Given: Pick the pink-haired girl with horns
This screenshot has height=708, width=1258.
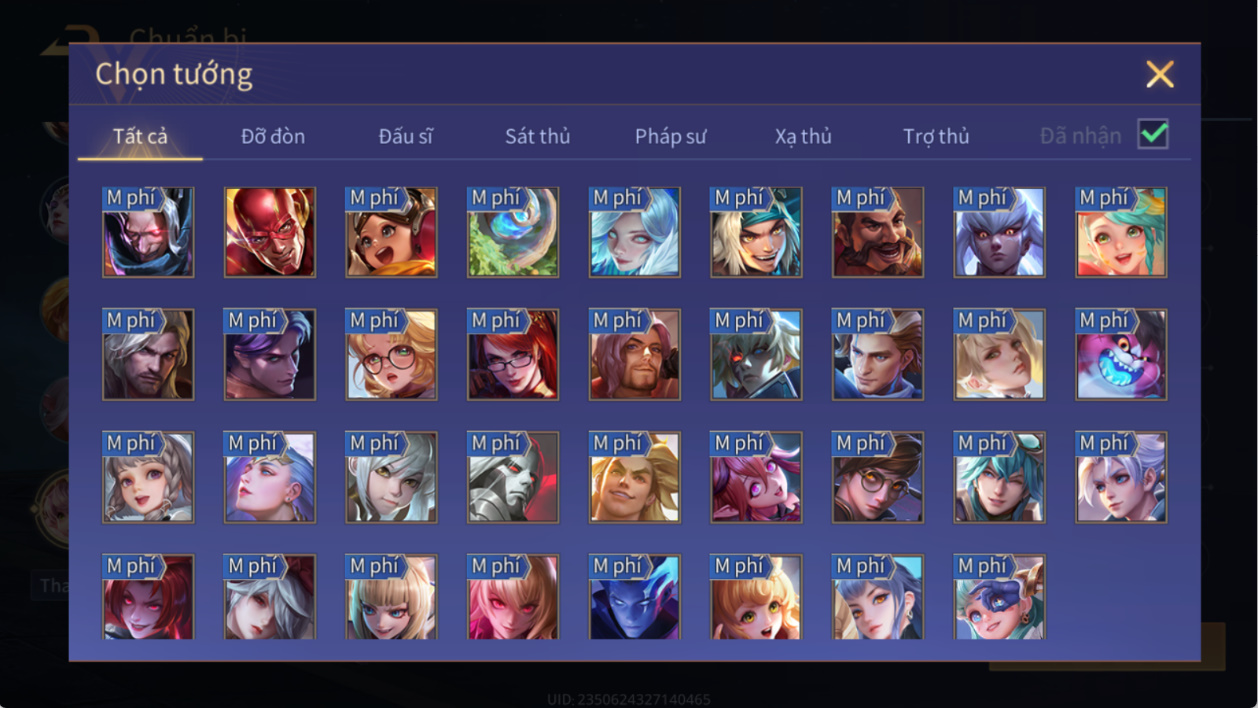Looking at the screenshot, I should pyautogui.click(x=756, y=477).
